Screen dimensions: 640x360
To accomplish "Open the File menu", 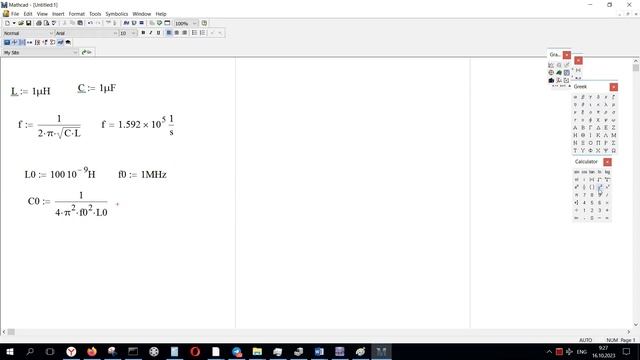I will coord(15,14).
